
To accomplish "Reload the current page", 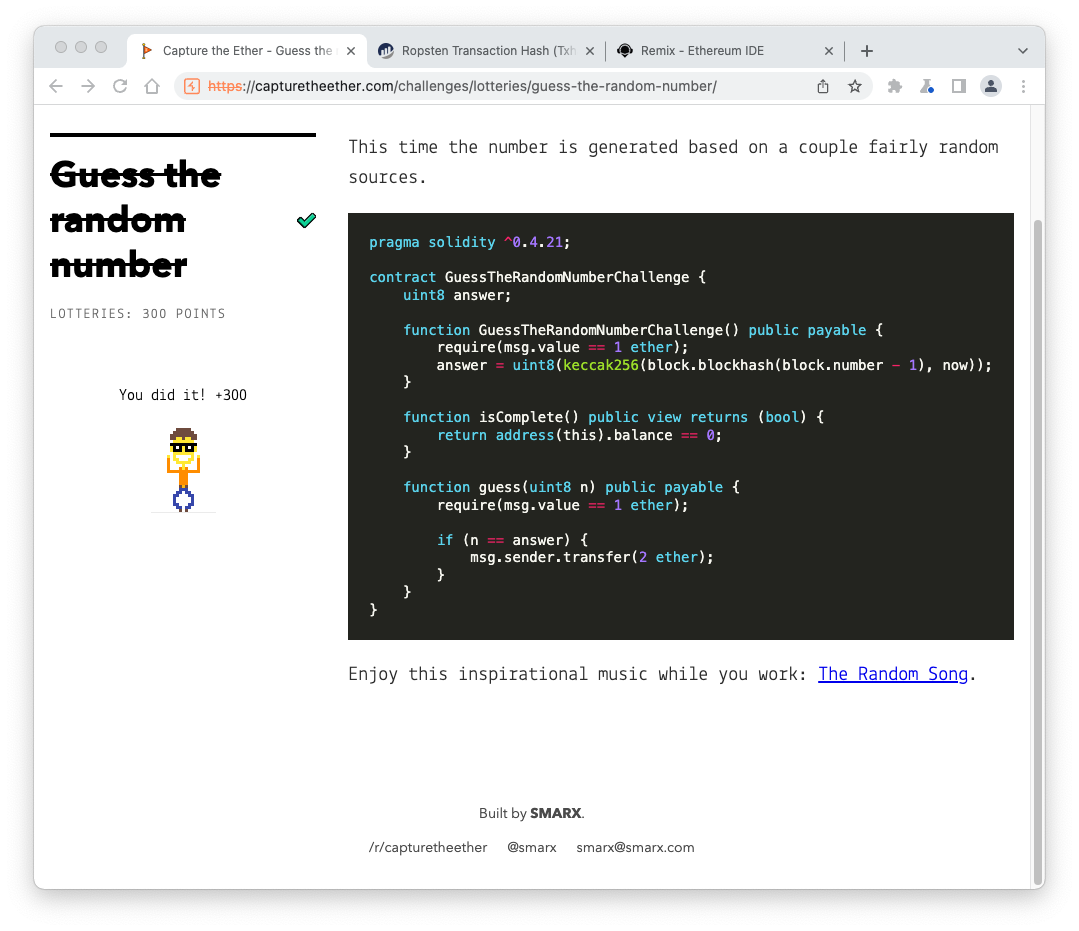I will (120, 86).
